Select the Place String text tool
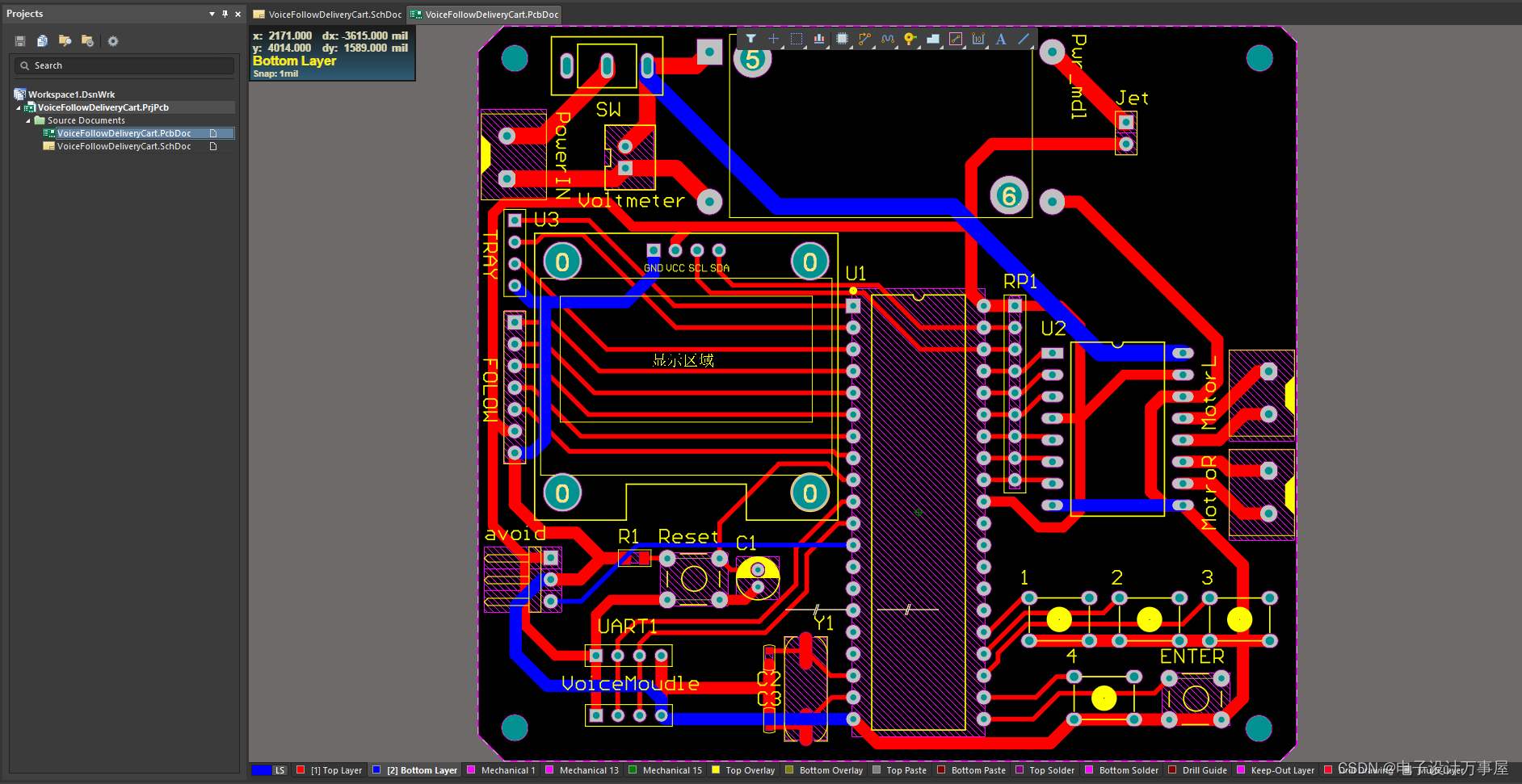Image resolution: width=1522 pixels, height=784 pixels. [1000, 39]
